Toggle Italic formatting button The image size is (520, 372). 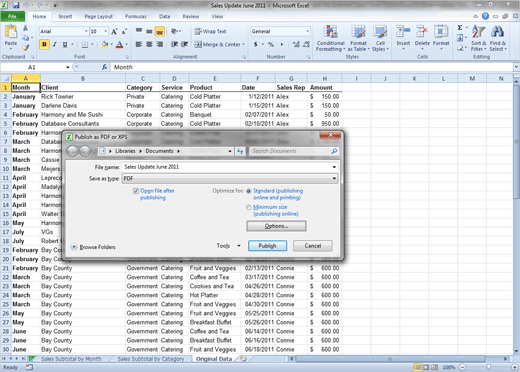pos(55,44)
